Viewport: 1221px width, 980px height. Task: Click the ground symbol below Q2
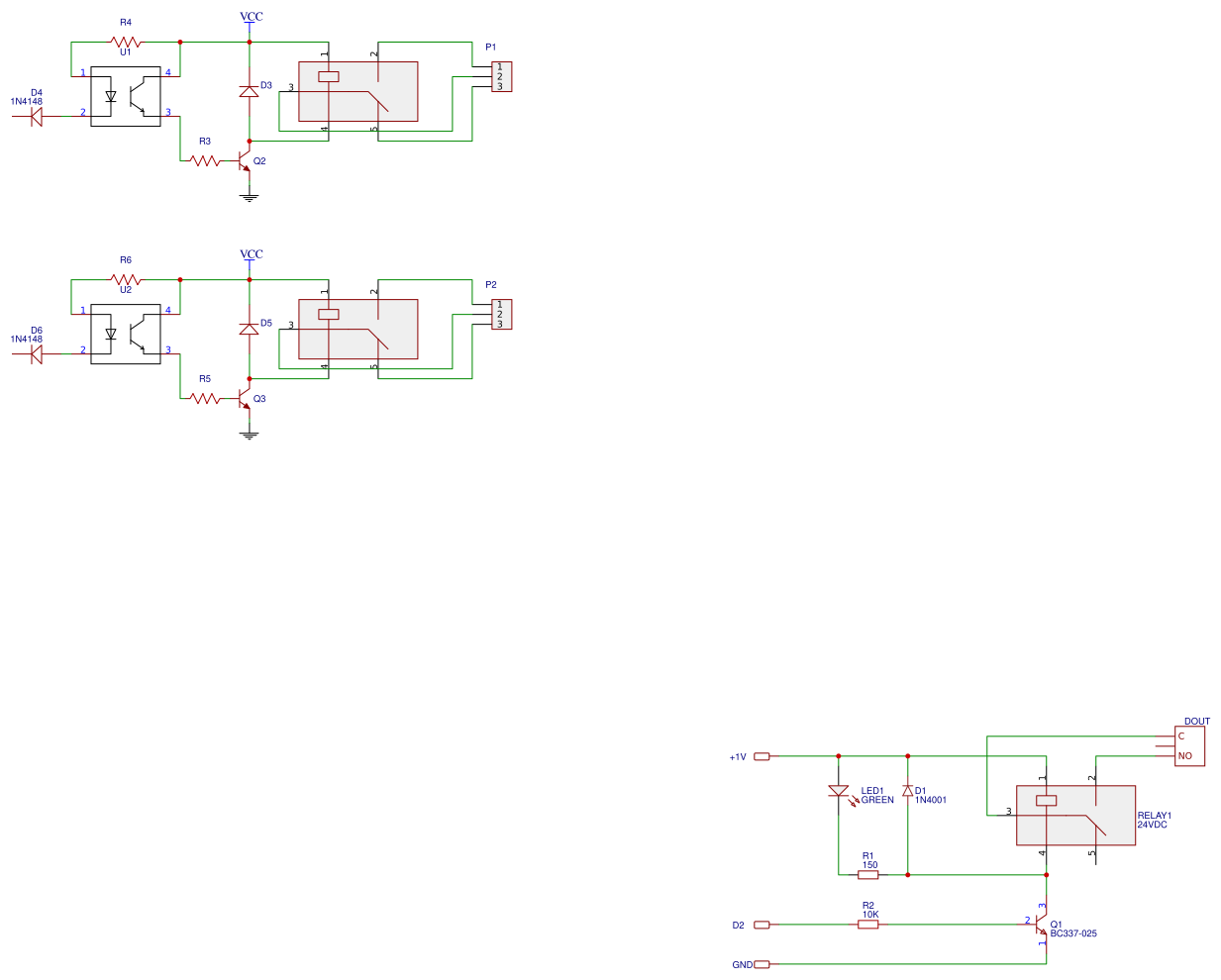pos(250,197)
